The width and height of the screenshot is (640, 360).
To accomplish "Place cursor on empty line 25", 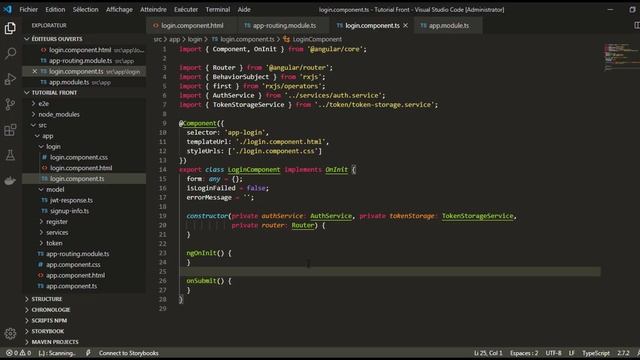I will point(390,271).
